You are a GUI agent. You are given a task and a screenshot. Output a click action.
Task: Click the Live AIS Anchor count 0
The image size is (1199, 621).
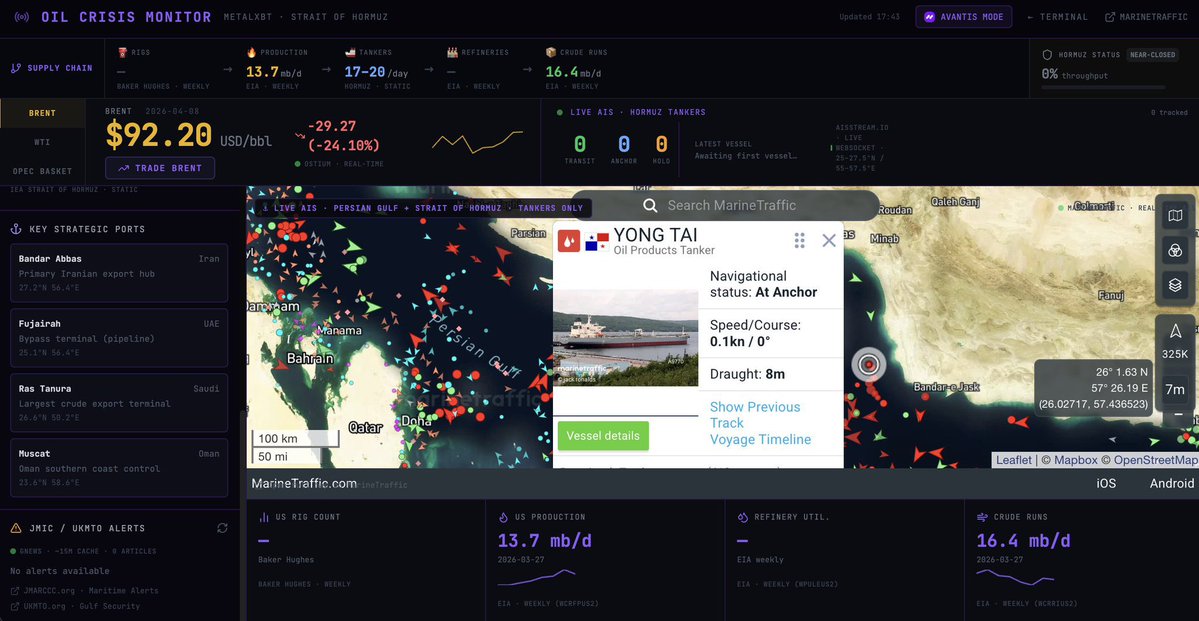[x=624, y=143]
